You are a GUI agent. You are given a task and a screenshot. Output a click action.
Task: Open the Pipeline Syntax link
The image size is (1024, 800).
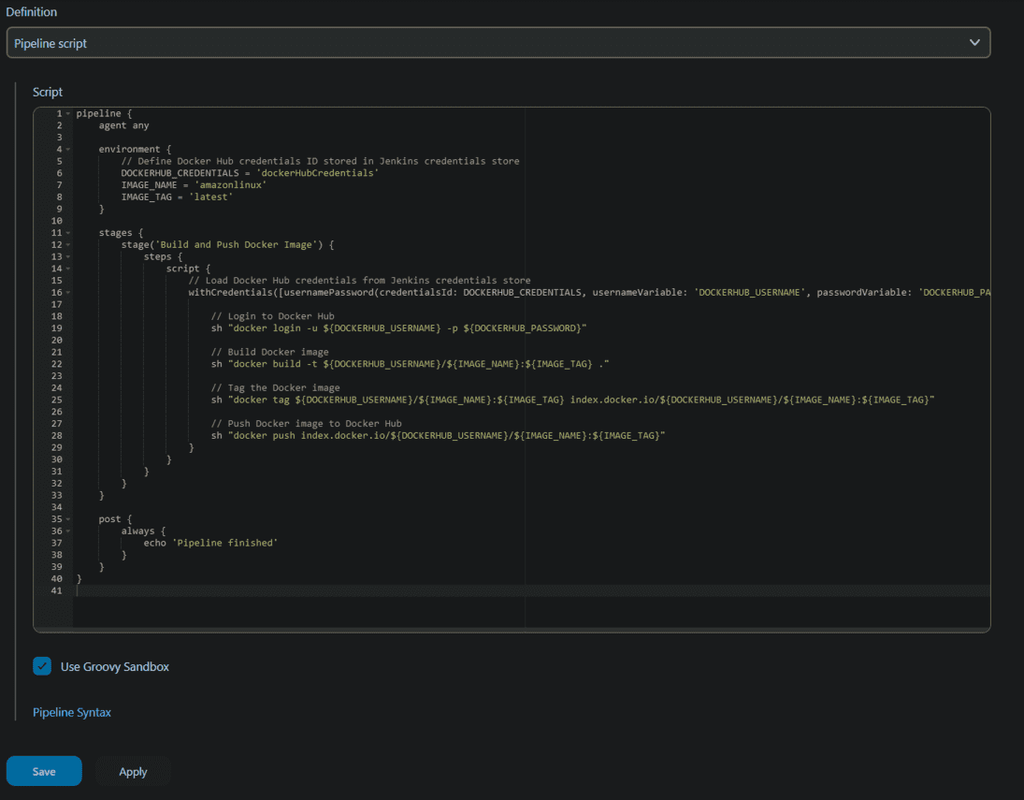pyautogui.click(x=72, y=712)
